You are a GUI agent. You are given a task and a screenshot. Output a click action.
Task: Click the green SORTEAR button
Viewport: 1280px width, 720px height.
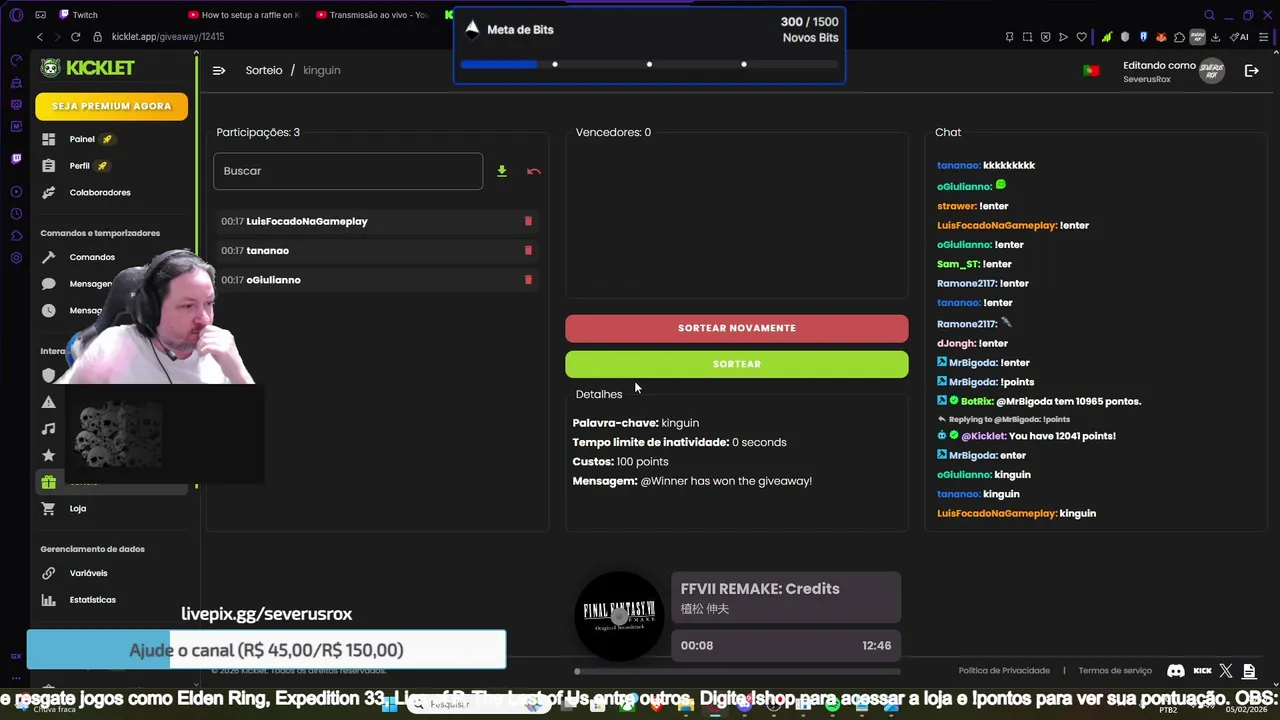pos(737,364)
